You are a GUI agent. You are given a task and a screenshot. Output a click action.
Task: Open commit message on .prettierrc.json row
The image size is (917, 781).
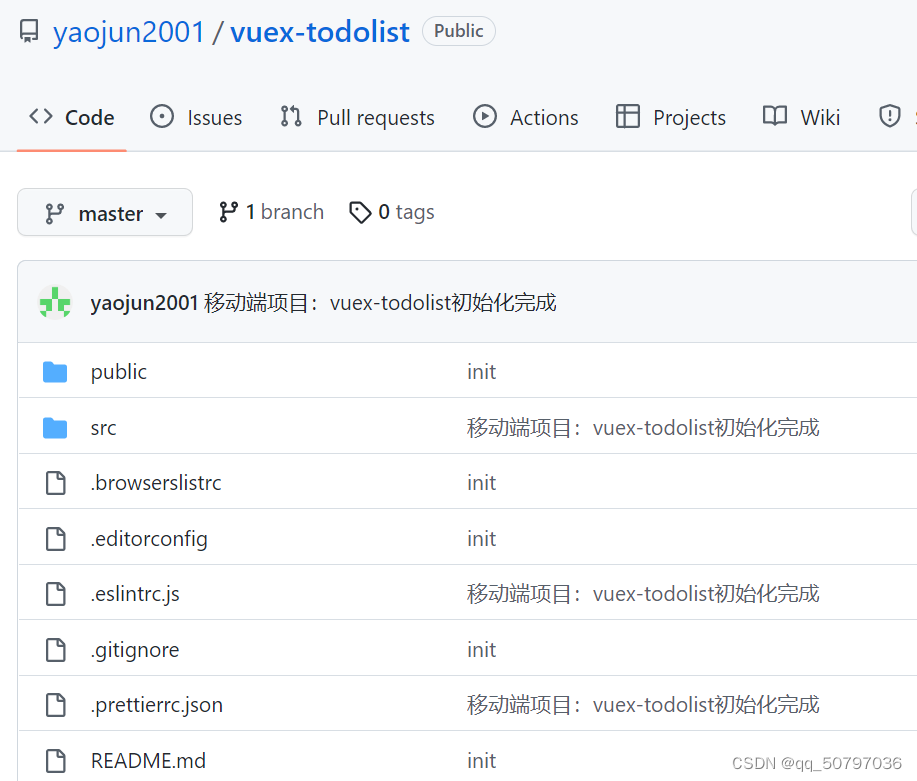point(643,706)
